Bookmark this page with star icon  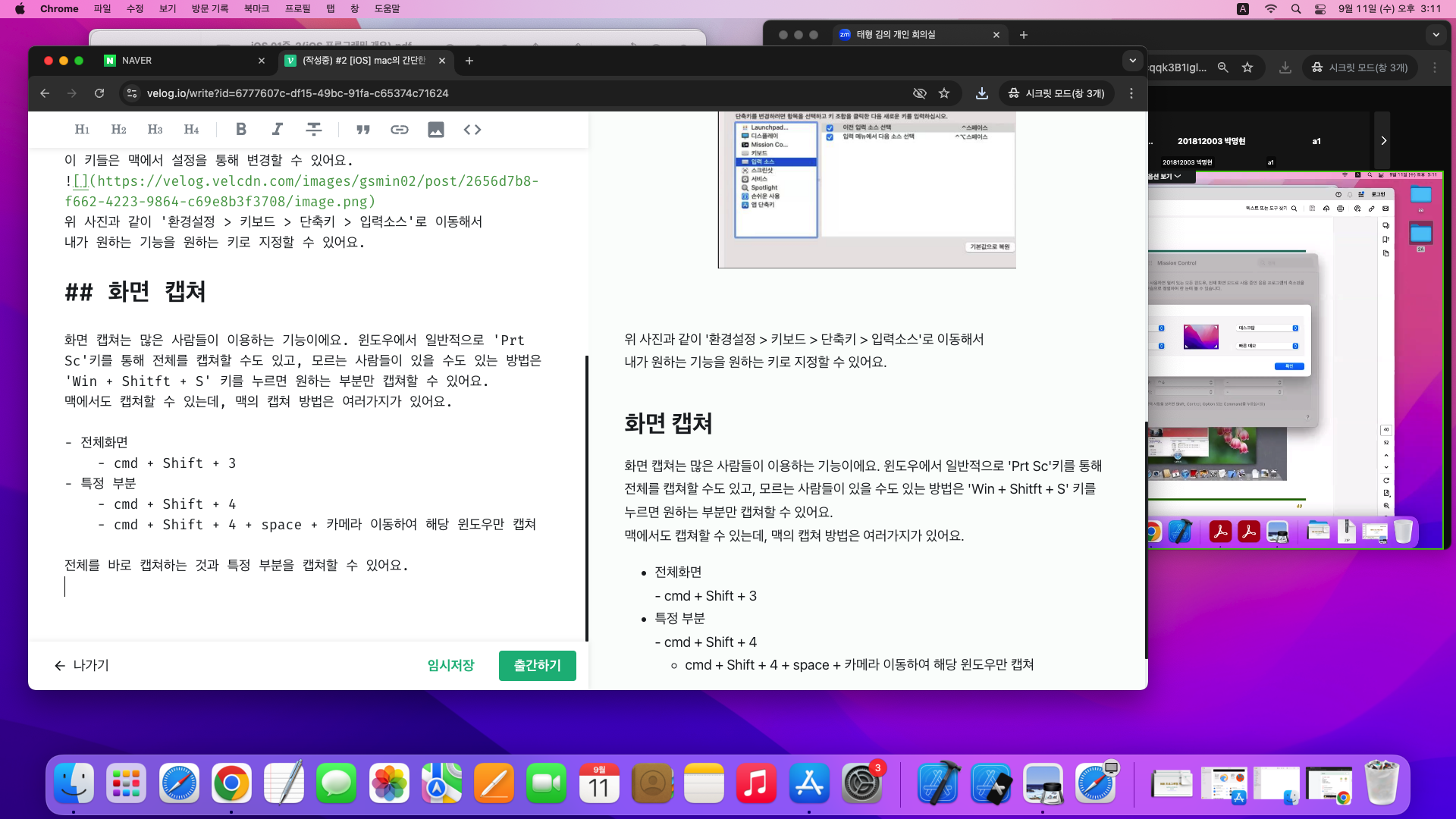(x=944, y=93)
